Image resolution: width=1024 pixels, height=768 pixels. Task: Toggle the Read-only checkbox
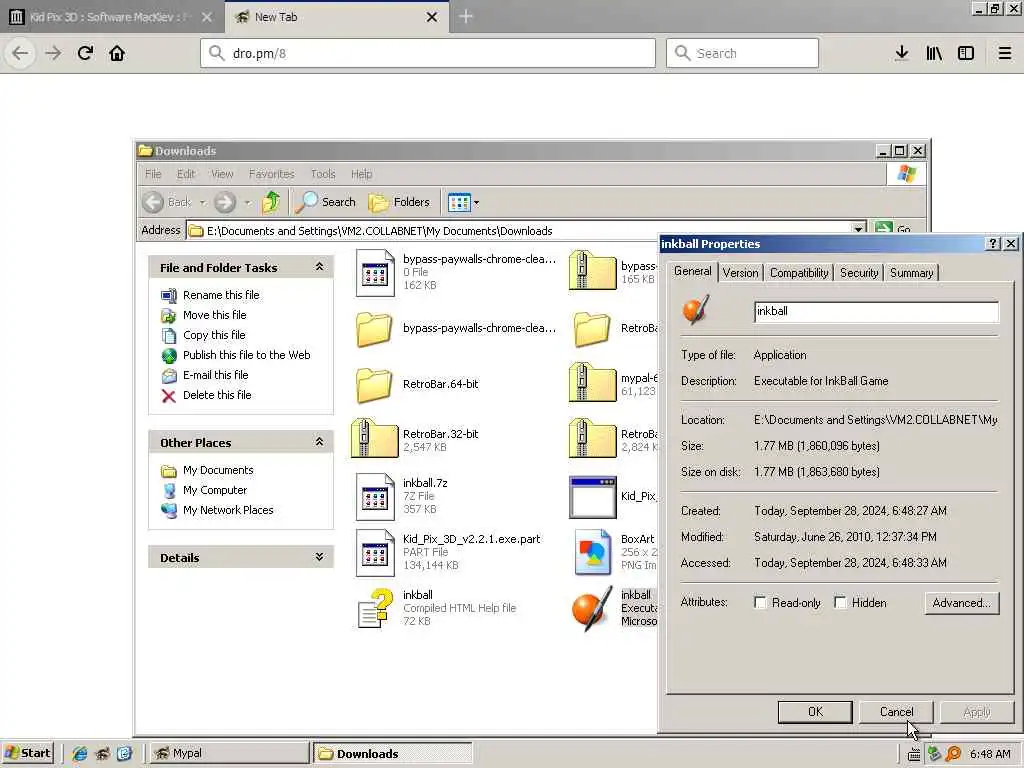click(760, 603)
